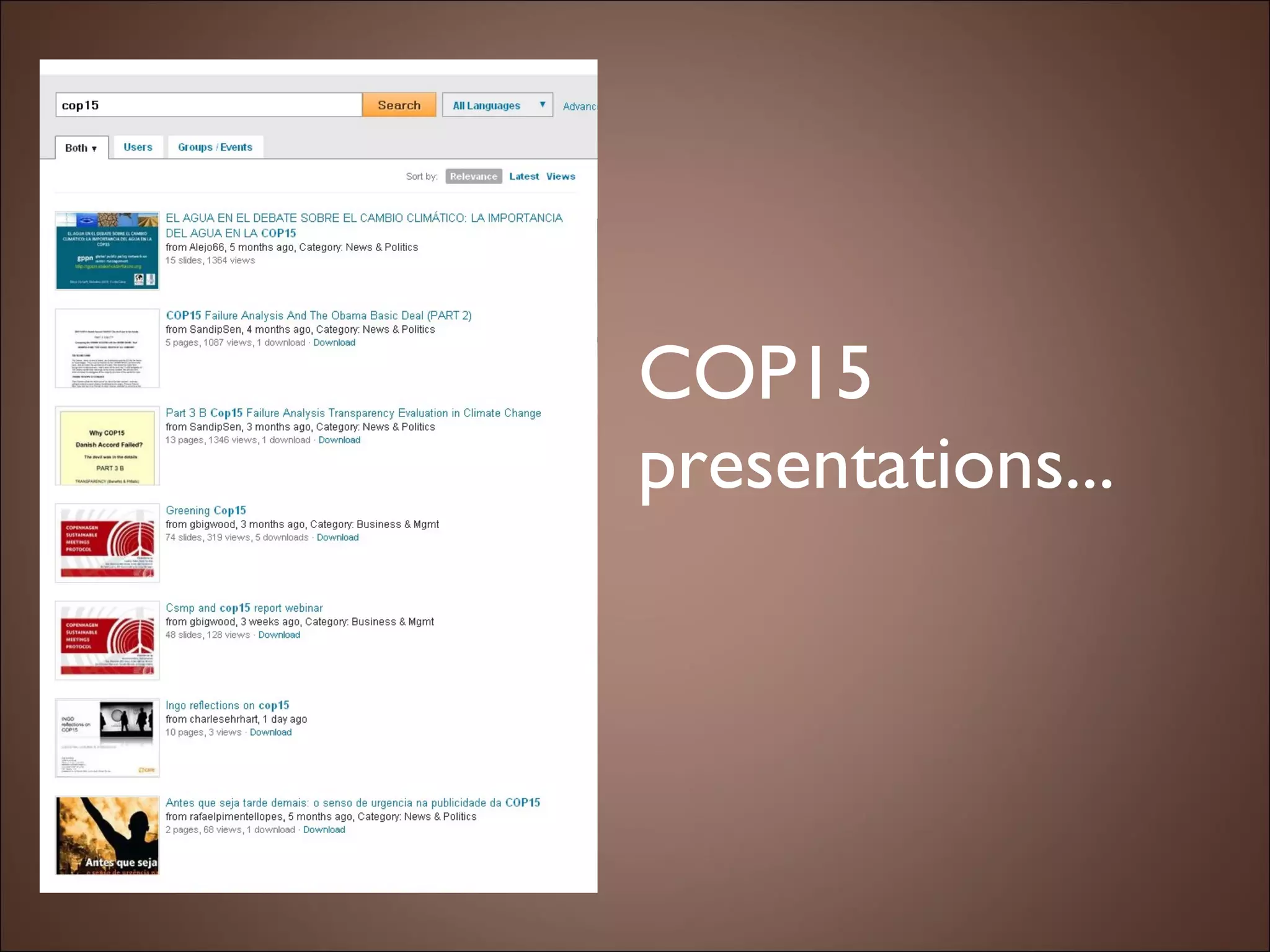
Task: Open the All Languages dropdown
Action: (497, 105)
